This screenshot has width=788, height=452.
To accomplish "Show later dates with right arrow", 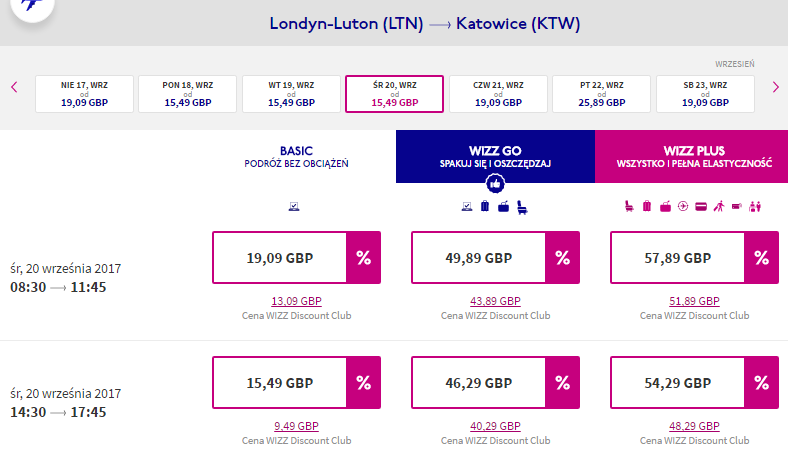I will [775, 87].
